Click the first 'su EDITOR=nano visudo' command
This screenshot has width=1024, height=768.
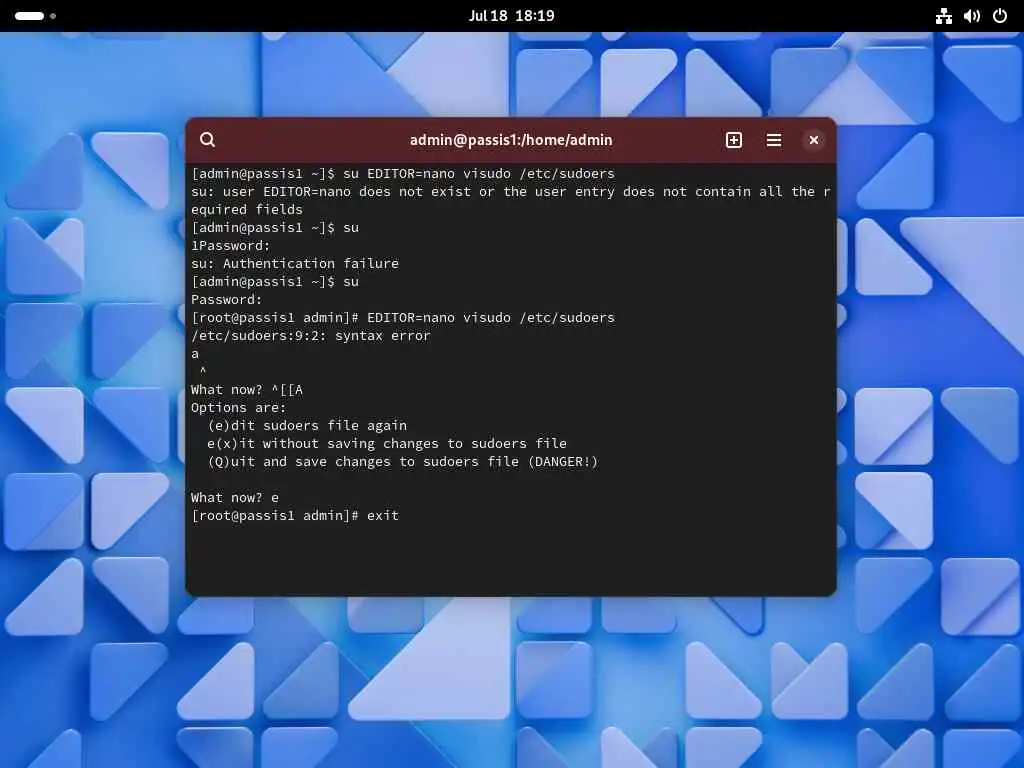[x=479, y=174]
